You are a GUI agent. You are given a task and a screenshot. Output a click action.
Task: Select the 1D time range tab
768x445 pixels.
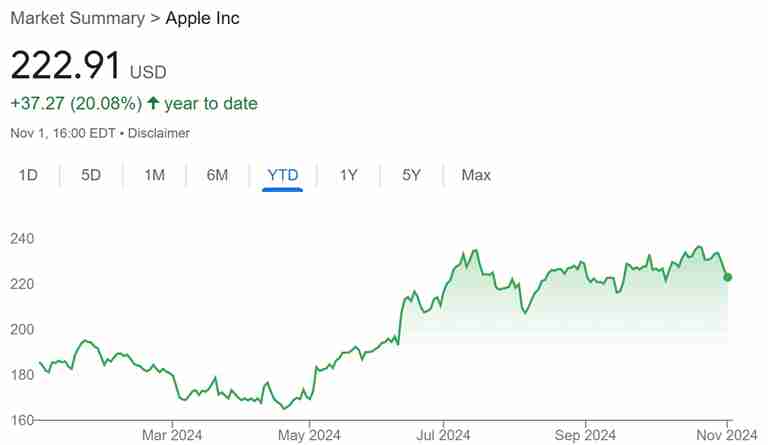pyautogui.click(x=28, y=175)
